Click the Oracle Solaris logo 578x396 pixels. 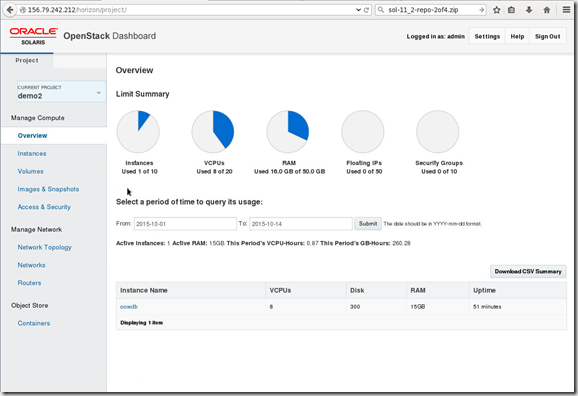point(33,36)
